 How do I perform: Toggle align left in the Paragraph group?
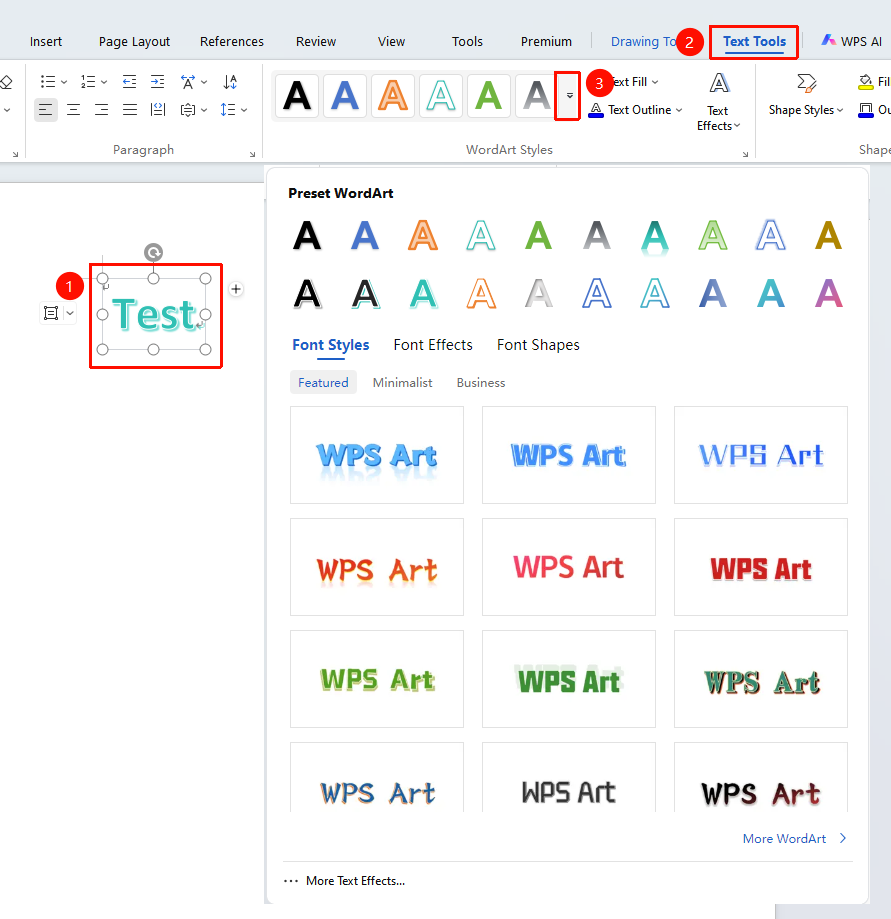[46, 110]
